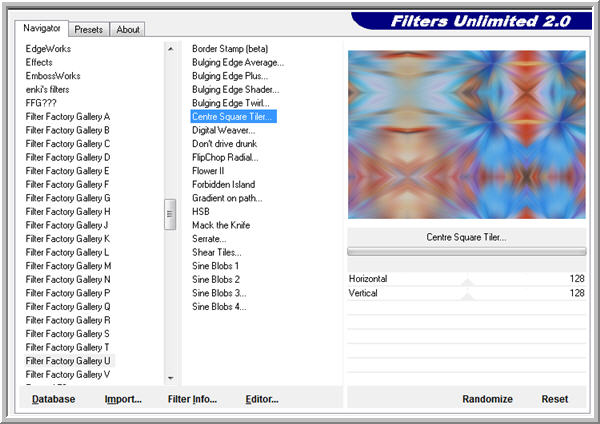The height and width of the screenshot is (424, 600).
Task: Choose HSB filter
Action: click(201, 212)
